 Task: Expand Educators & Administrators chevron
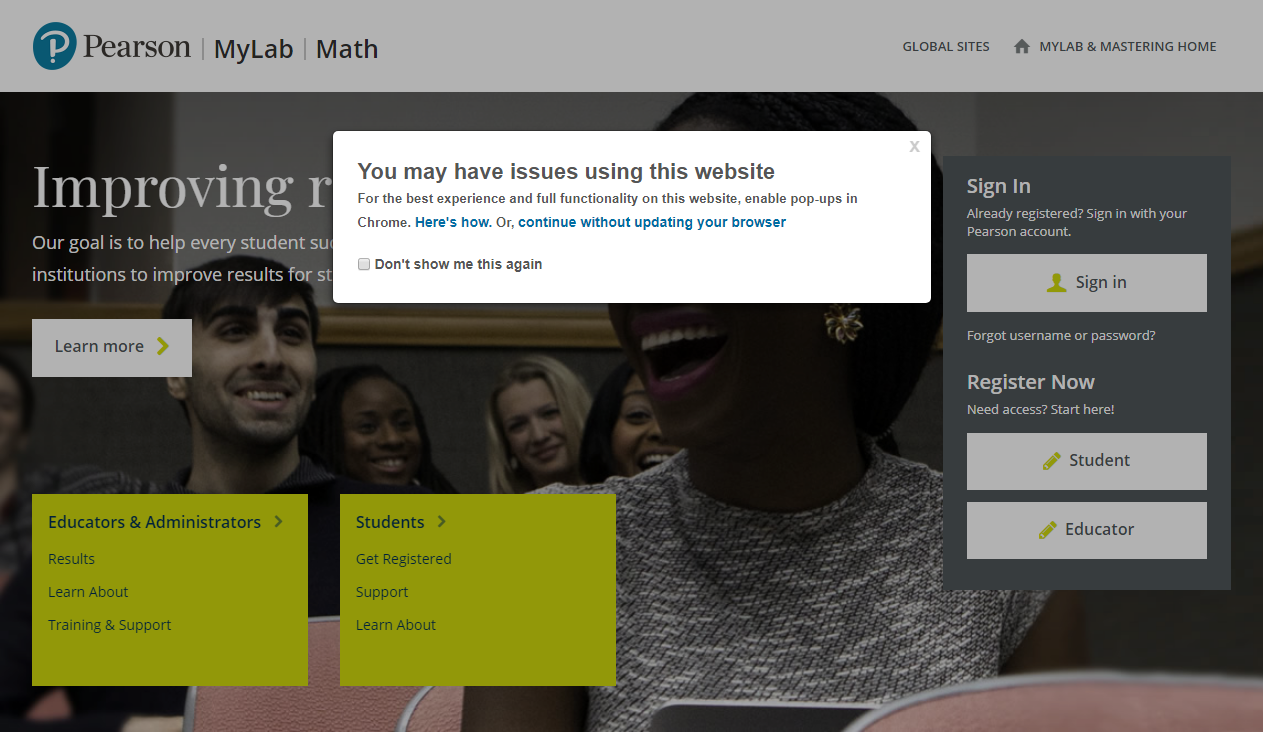pos(279,521)
